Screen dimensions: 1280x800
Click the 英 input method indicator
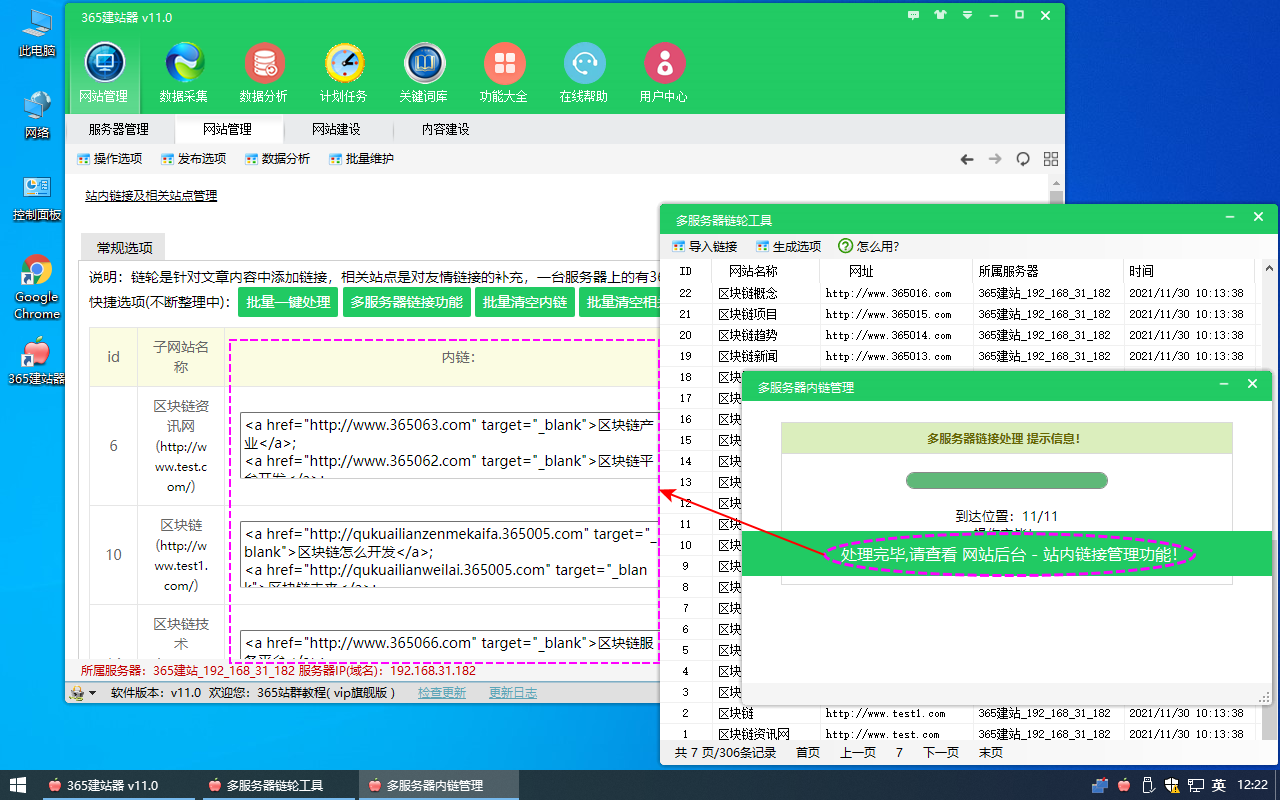1218,785
